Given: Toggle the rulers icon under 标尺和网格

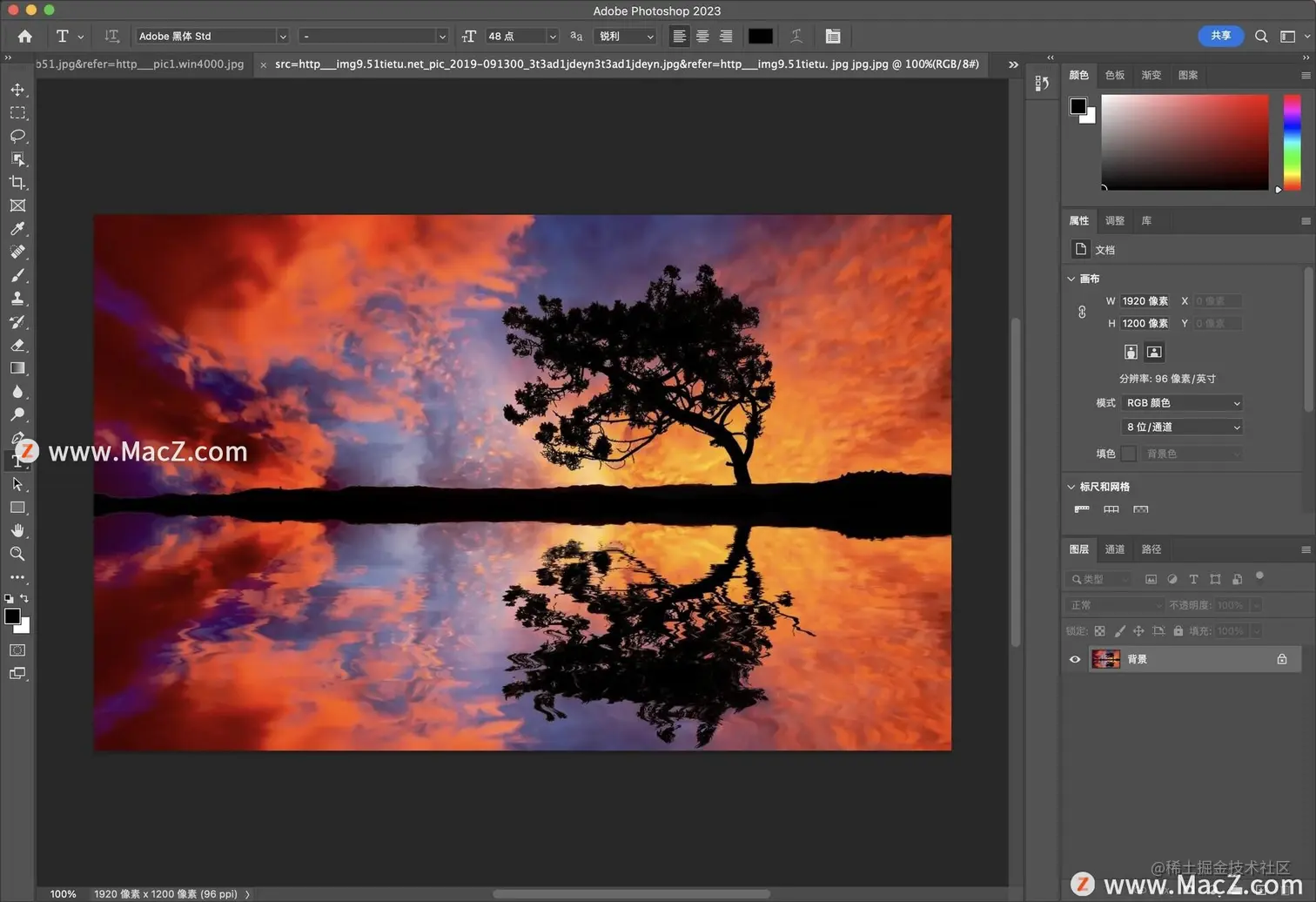Looking at the screenshot, I should coord(1082,509).
